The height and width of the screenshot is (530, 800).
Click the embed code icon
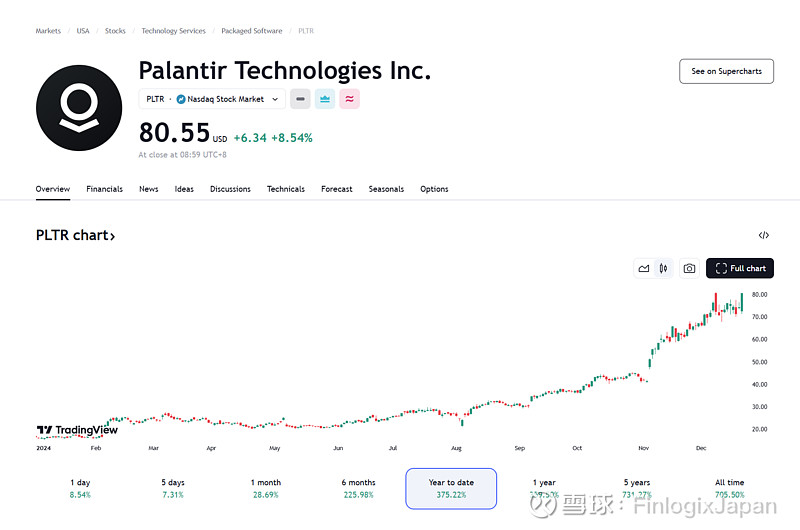point(764,236)
